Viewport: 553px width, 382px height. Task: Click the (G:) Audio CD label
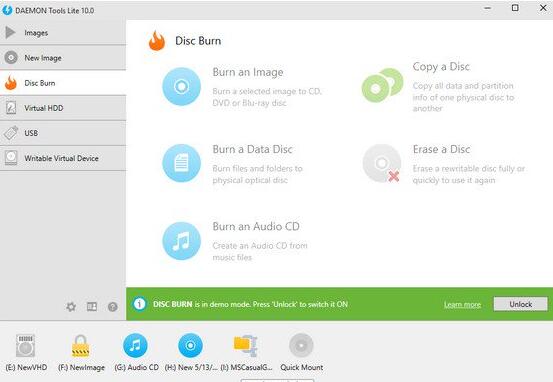tap(136, 367)
